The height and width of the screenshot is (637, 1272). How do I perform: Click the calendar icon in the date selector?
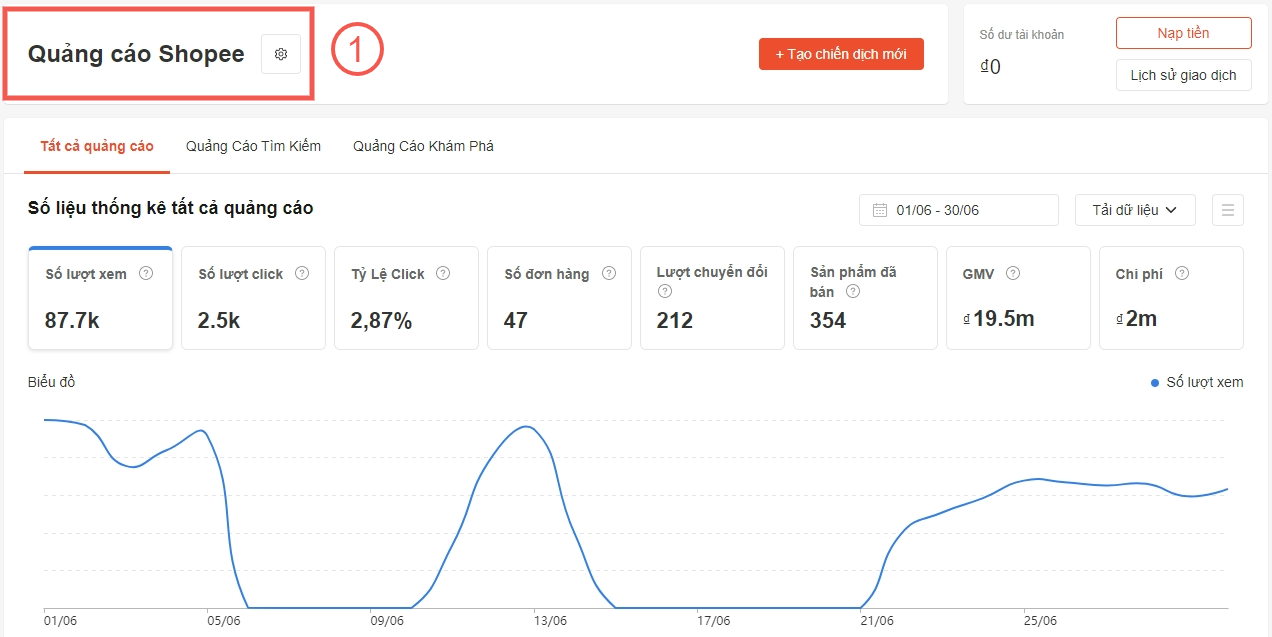[x=880, y=210]
